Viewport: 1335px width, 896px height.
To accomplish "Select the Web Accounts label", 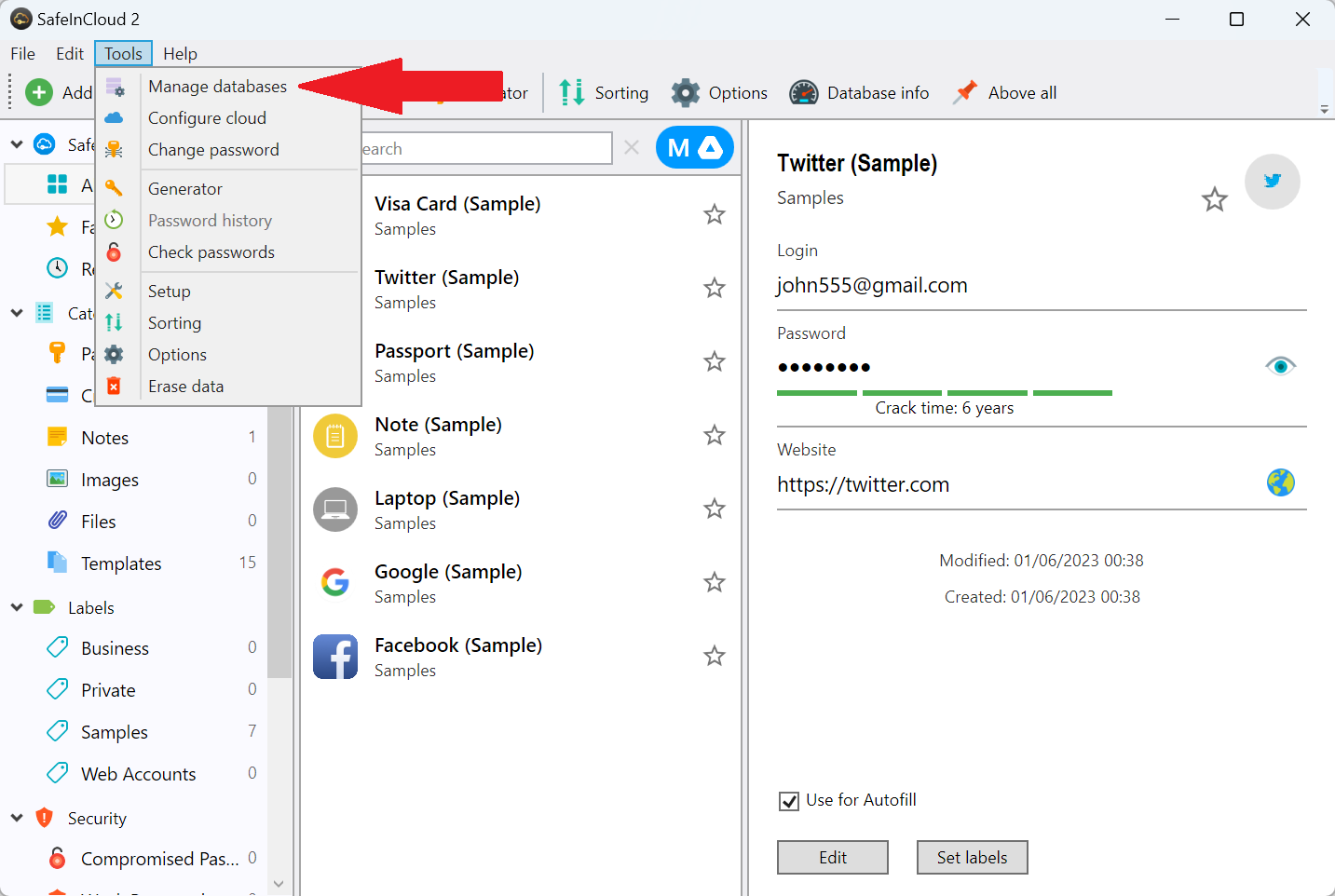I will 139,774.
